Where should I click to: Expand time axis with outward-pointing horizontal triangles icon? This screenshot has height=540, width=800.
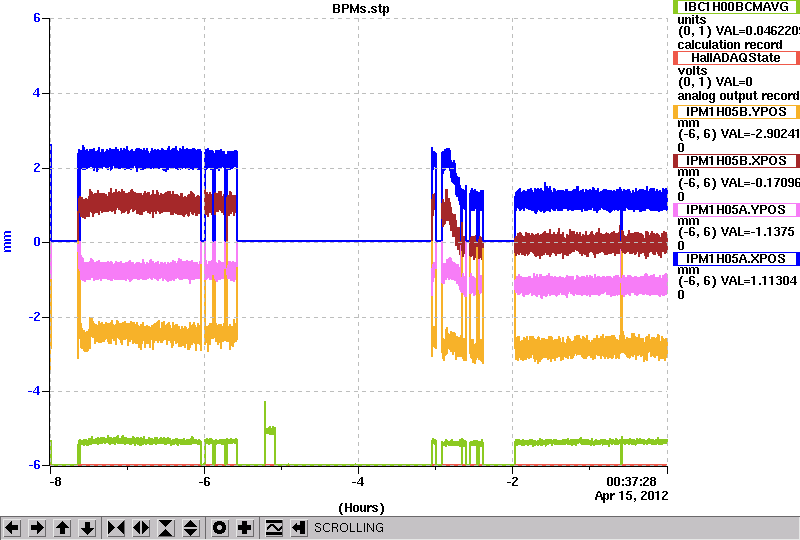pos(141,528)
